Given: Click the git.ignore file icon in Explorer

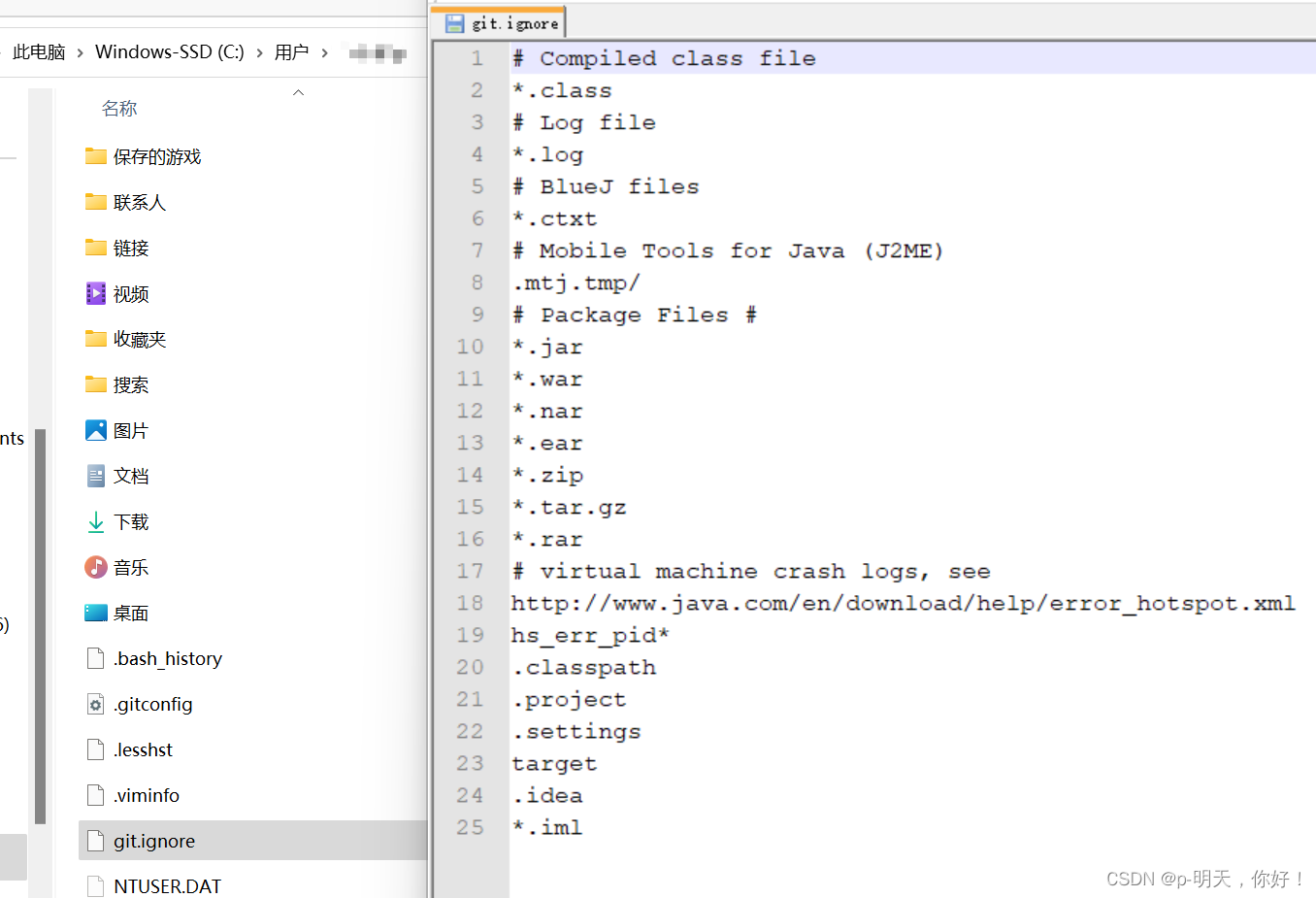Looking at the screenshot, I should point(95,841).
